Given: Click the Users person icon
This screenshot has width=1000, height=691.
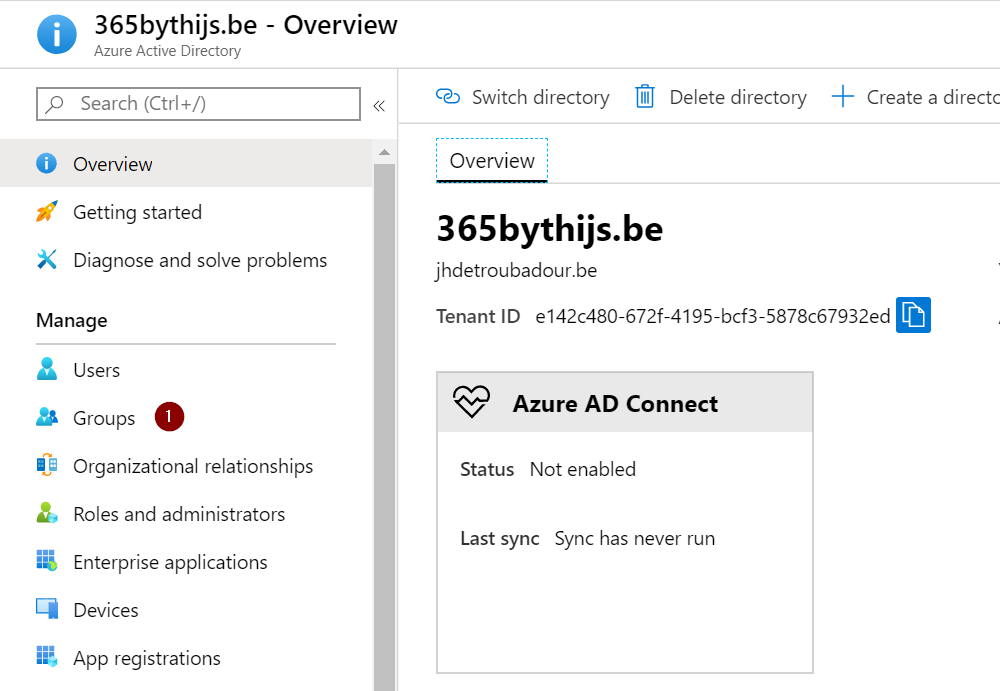Looking at the screenshot, I should tap(47, 369).
